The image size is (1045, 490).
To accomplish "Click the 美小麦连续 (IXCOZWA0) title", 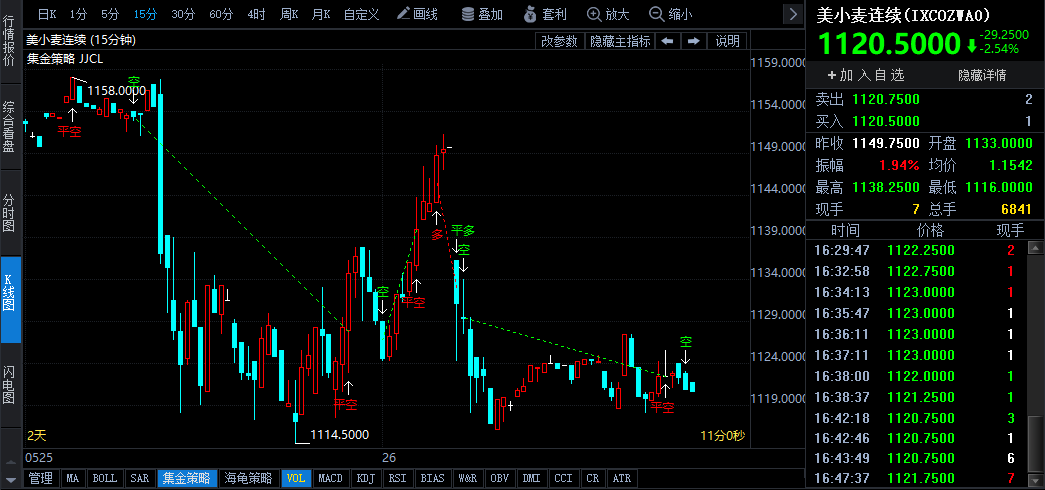I will [902, 16].
